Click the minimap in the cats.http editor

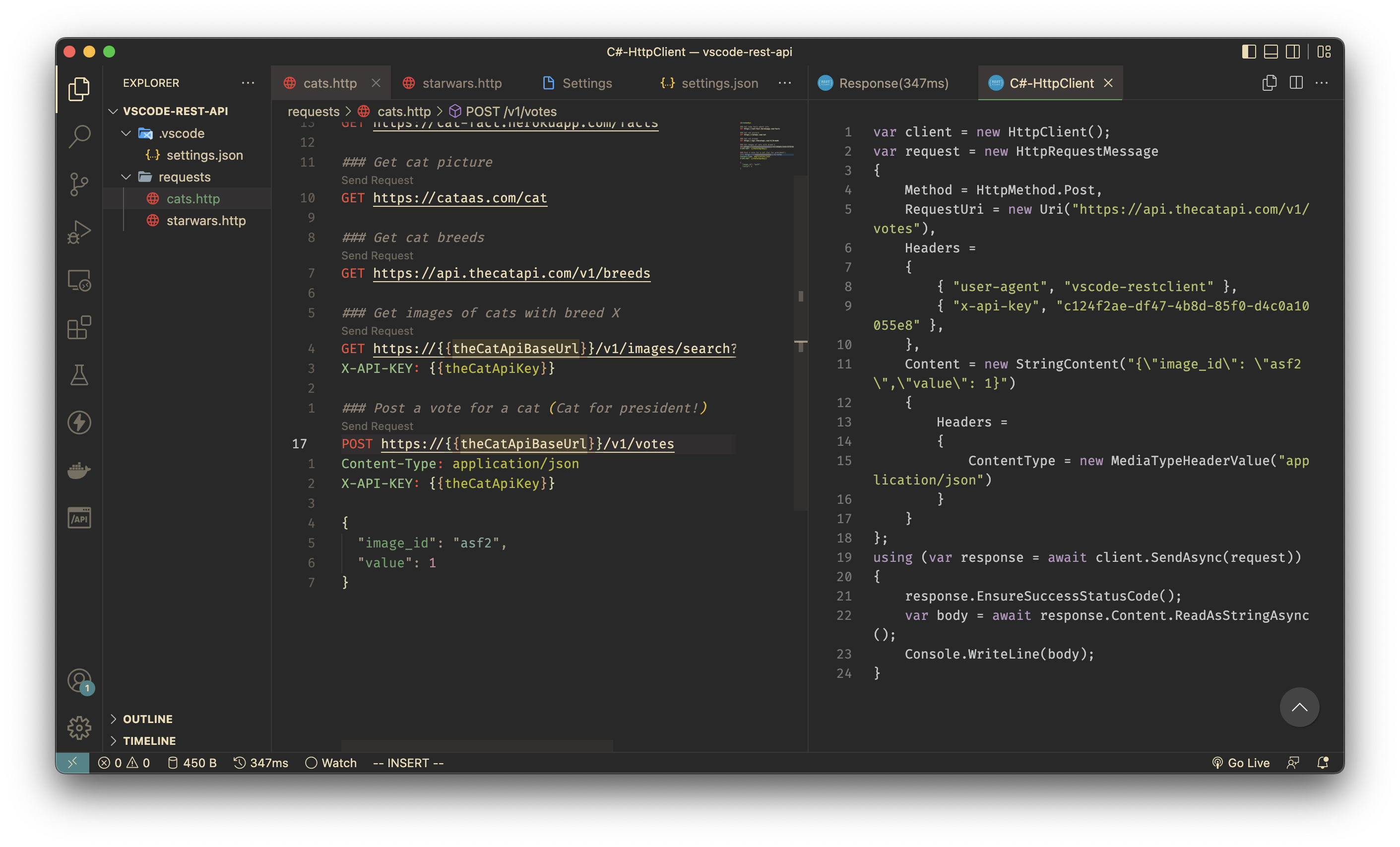(x=767, y=145)
